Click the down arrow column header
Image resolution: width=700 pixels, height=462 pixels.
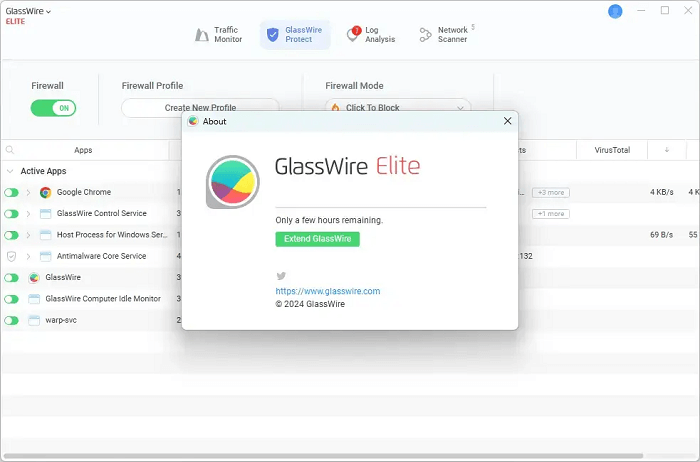pyautogui.click(x=667, y=150)
